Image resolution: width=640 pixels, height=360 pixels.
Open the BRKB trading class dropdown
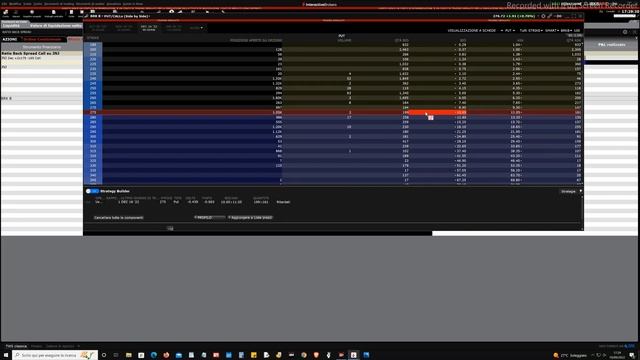click(x=566, y=31)
